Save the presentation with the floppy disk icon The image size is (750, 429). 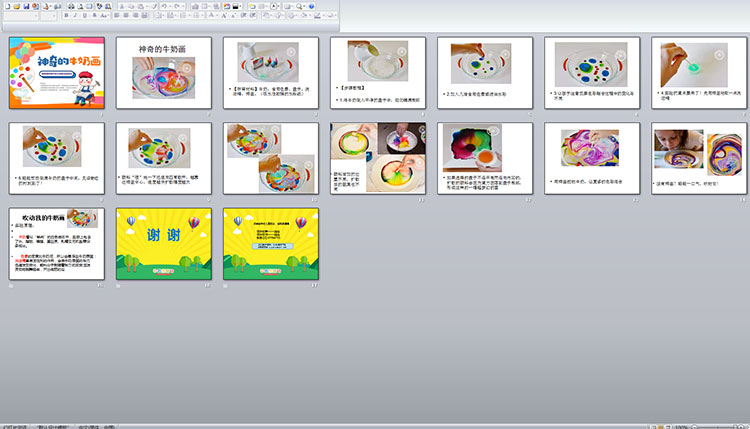[x=26, y=7]
